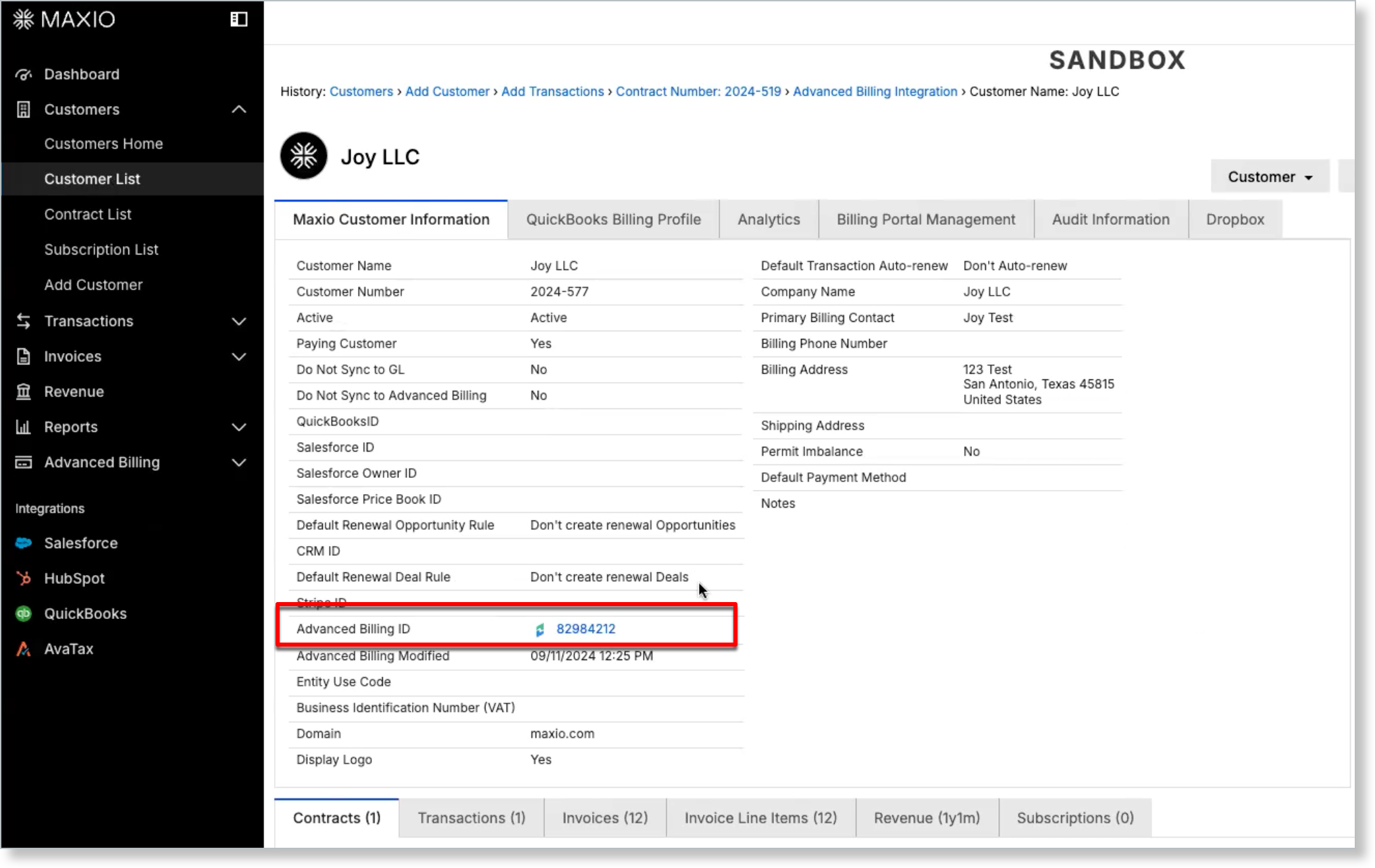Click the Customers breadcrumb link
The height and width of the screenshot is (868, 1375).
(361, 92)
